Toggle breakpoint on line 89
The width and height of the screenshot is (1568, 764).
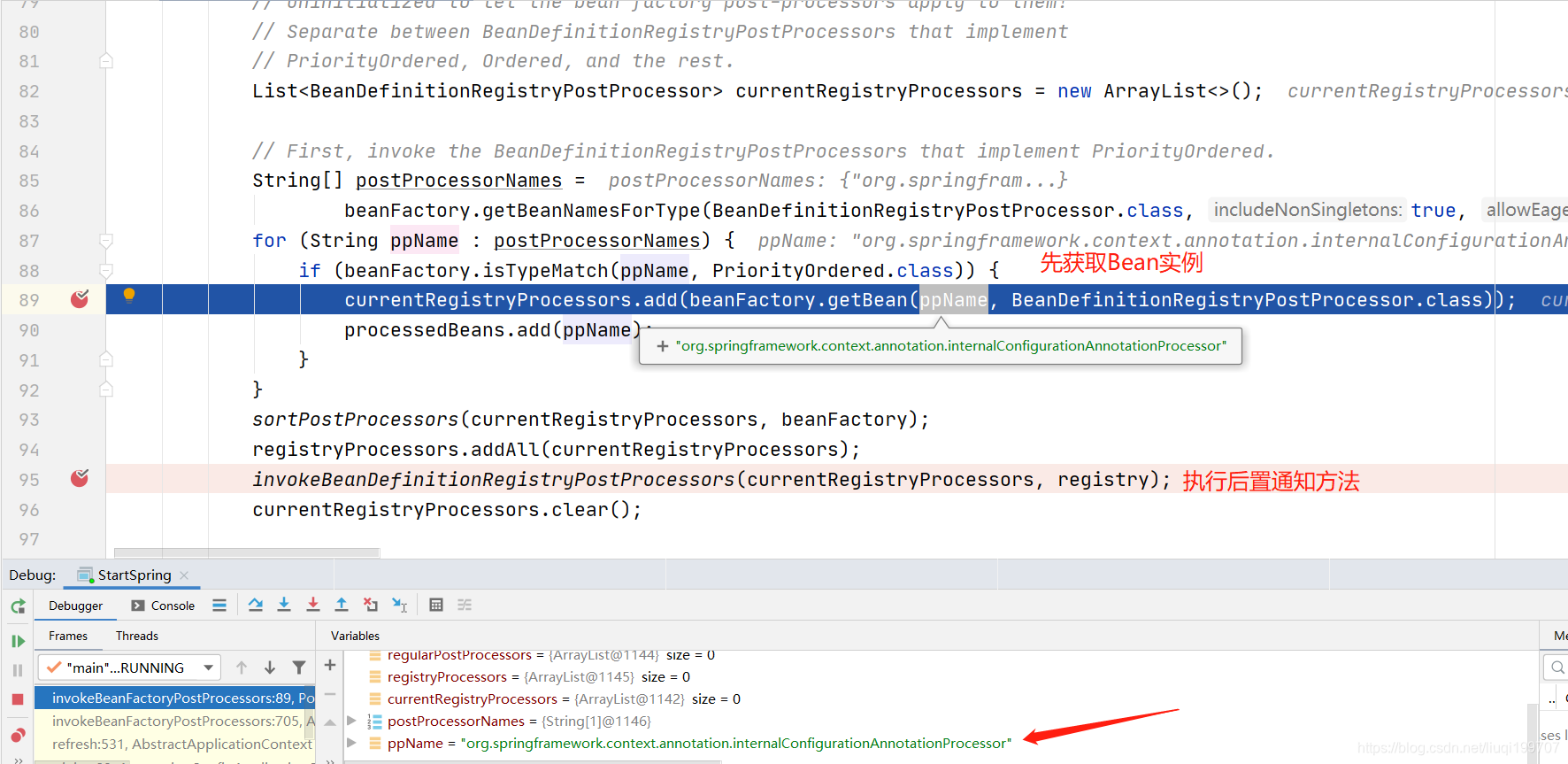point(80,299)
